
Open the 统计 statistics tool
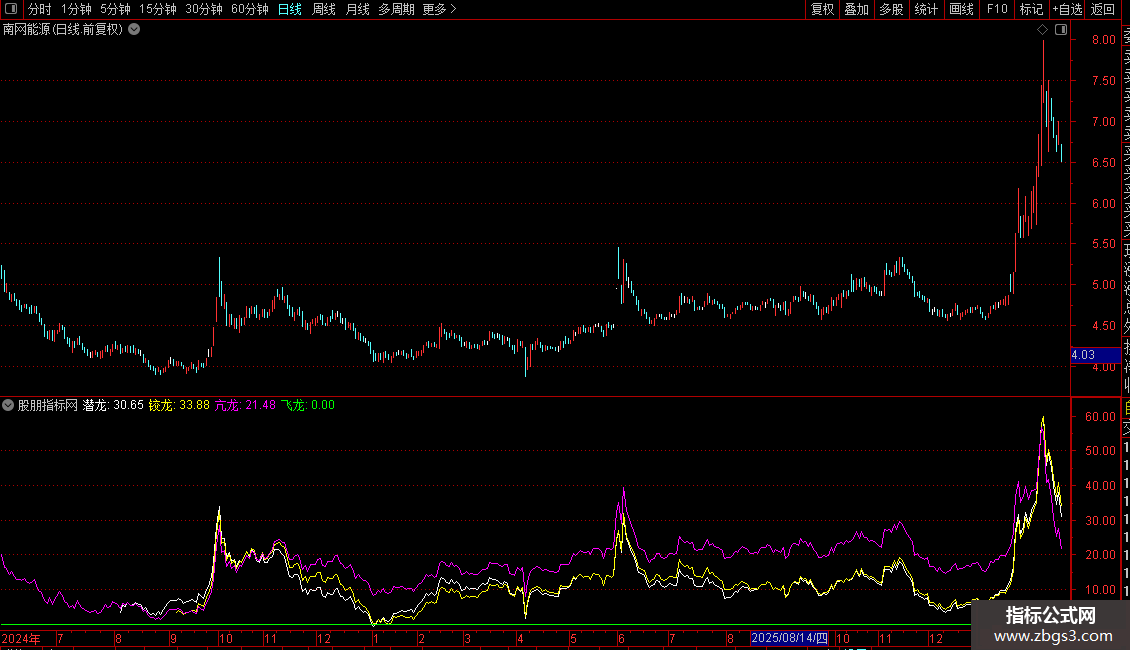926,9
